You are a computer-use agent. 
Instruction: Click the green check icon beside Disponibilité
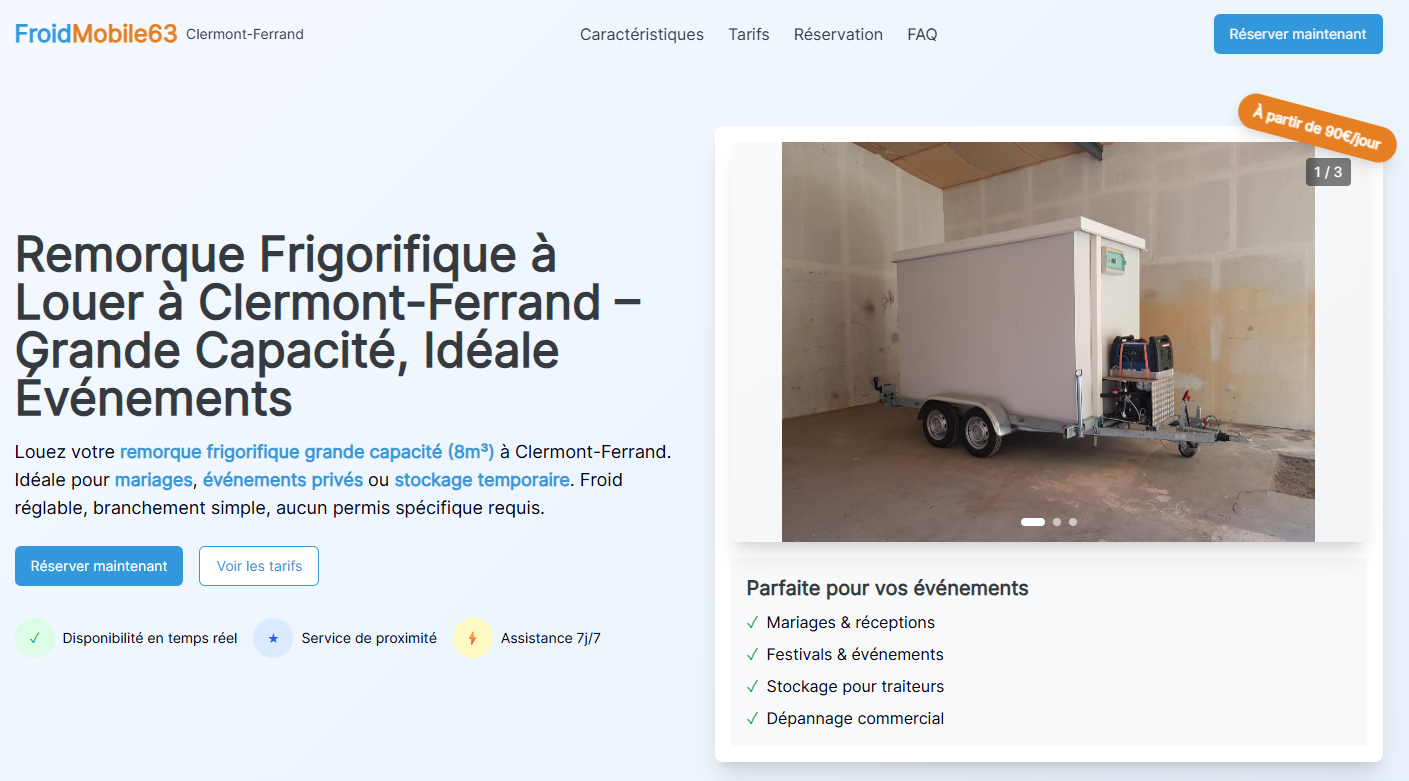click(x=33, y=637)
